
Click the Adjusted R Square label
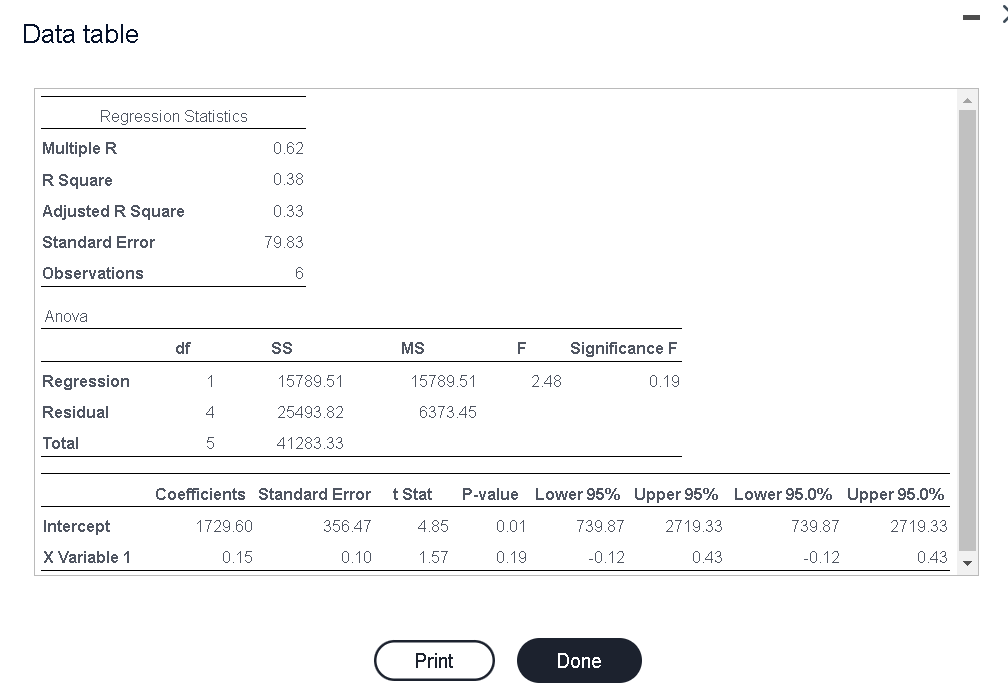[113, 211]
